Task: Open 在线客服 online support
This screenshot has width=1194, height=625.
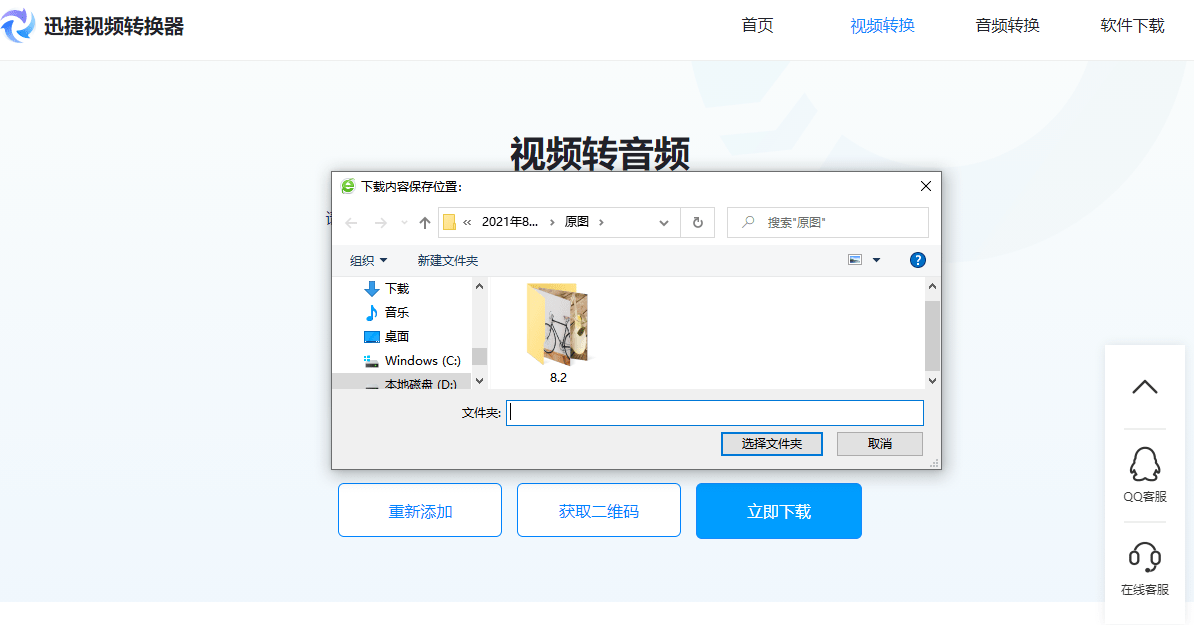Action: coord(1144,570)
